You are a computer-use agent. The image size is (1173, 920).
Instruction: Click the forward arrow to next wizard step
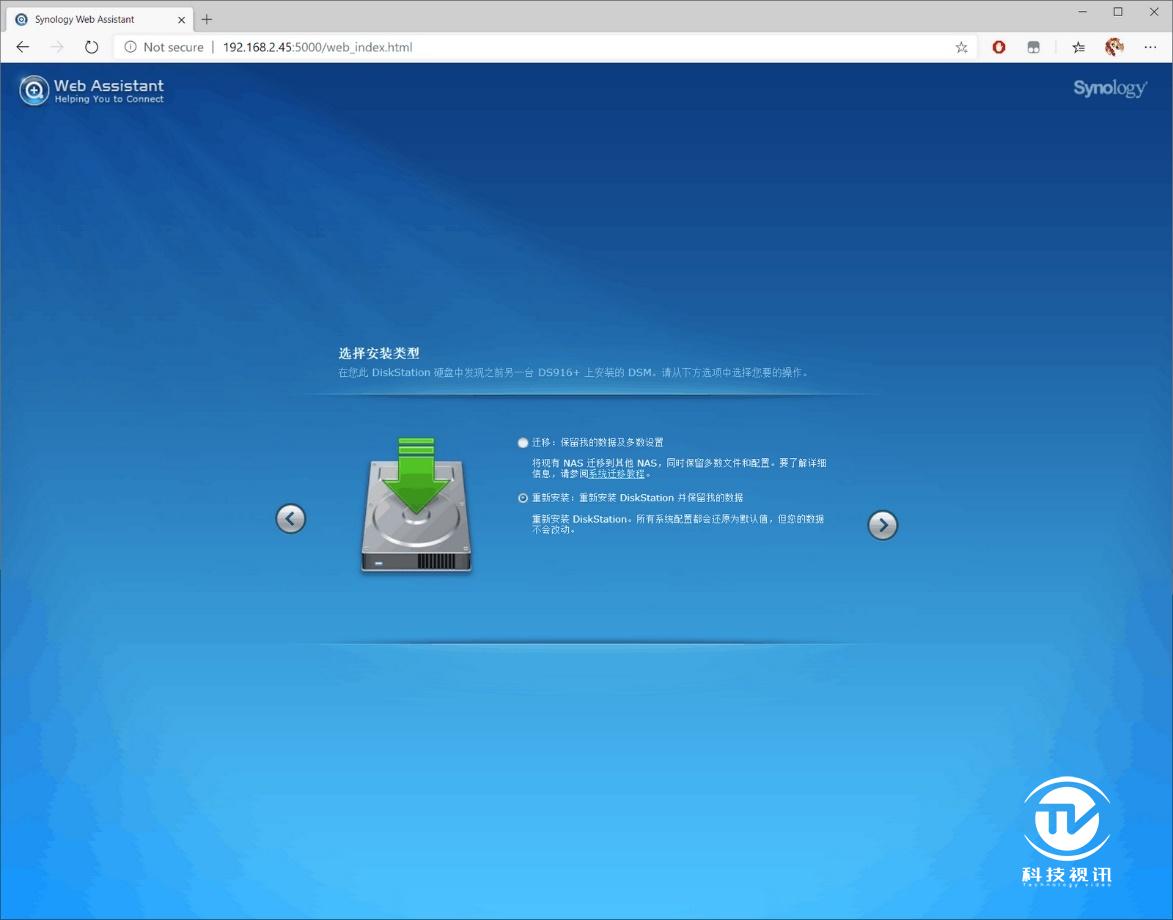882,524
